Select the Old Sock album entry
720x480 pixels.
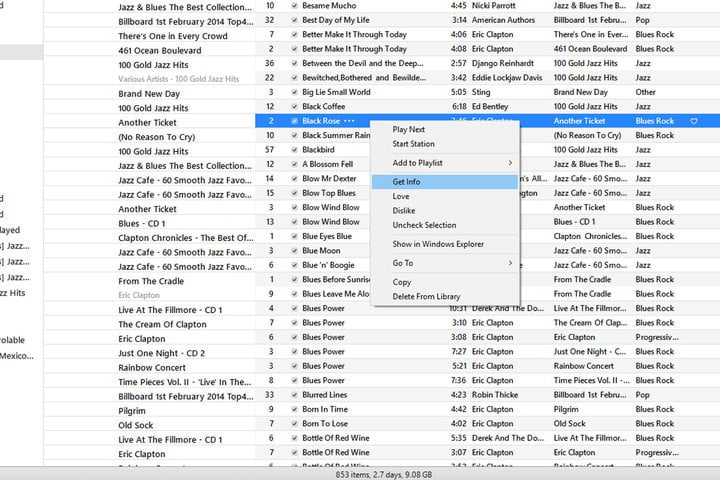136,425
